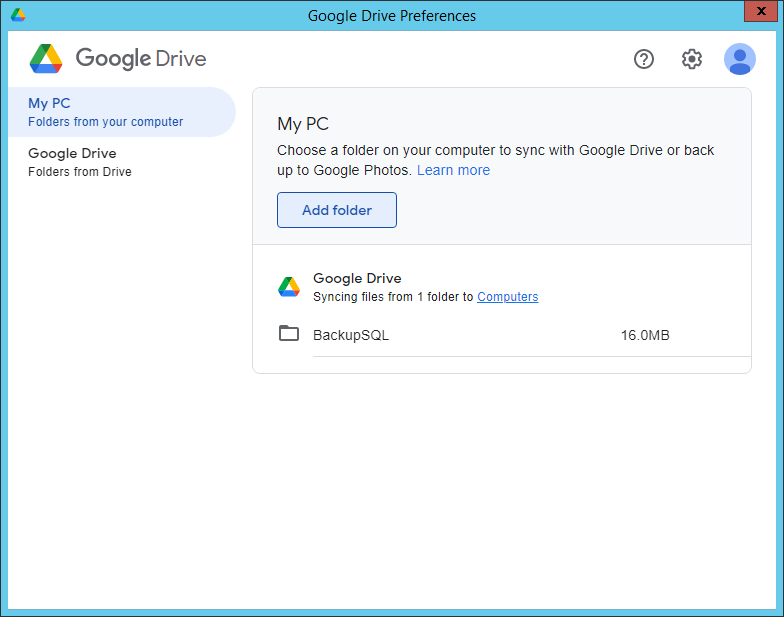Click the Google Drive Preferences title text
784x617 pixels.
(x=392, y=15)
